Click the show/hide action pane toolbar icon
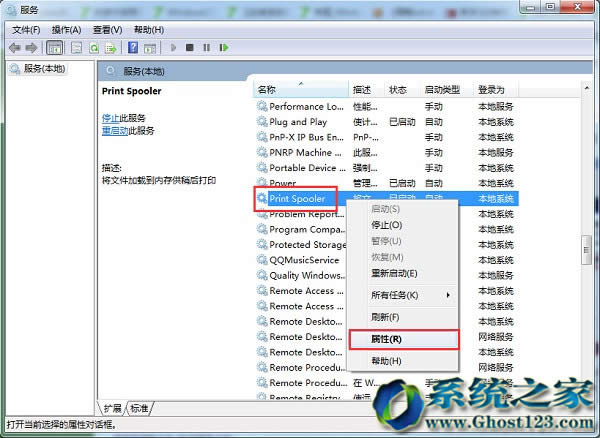This screenshot has height=438, width=600. click(x=150, y=48)
